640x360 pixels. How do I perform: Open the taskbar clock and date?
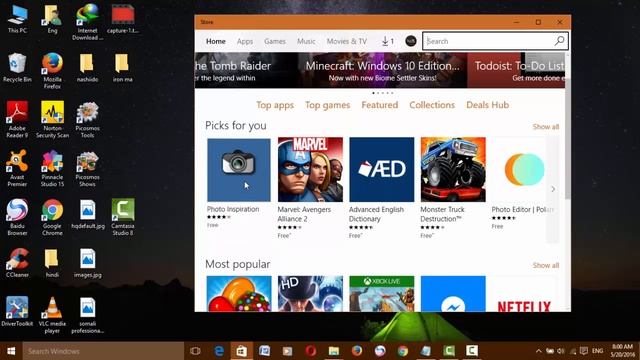(x=622, y=351)
